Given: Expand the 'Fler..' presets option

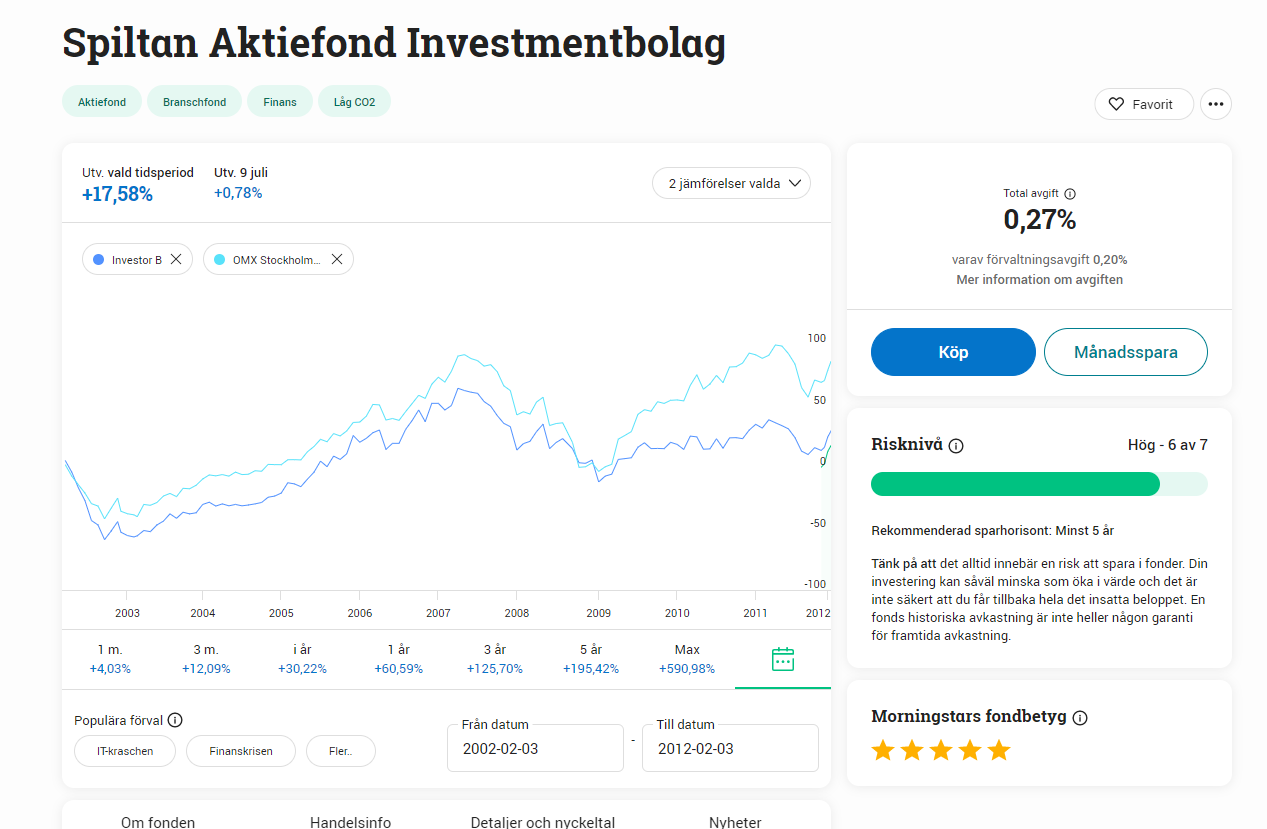Looking at the screenshot, I should tap(340, 751).
